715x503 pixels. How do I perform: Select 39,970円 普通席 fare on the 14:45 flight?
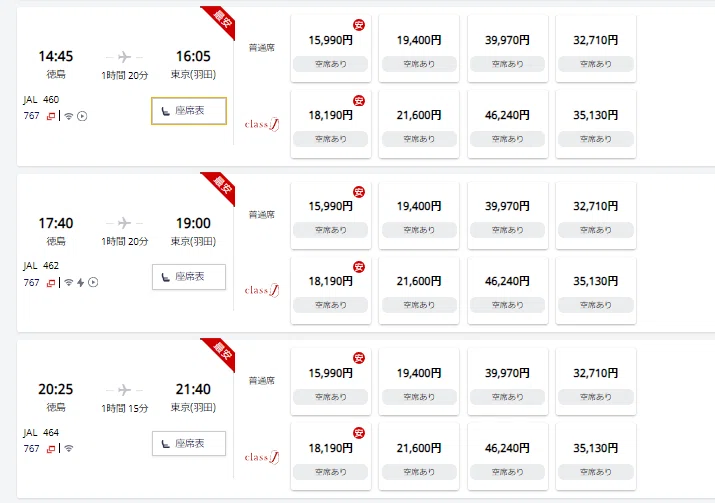(x=507, y=48)
